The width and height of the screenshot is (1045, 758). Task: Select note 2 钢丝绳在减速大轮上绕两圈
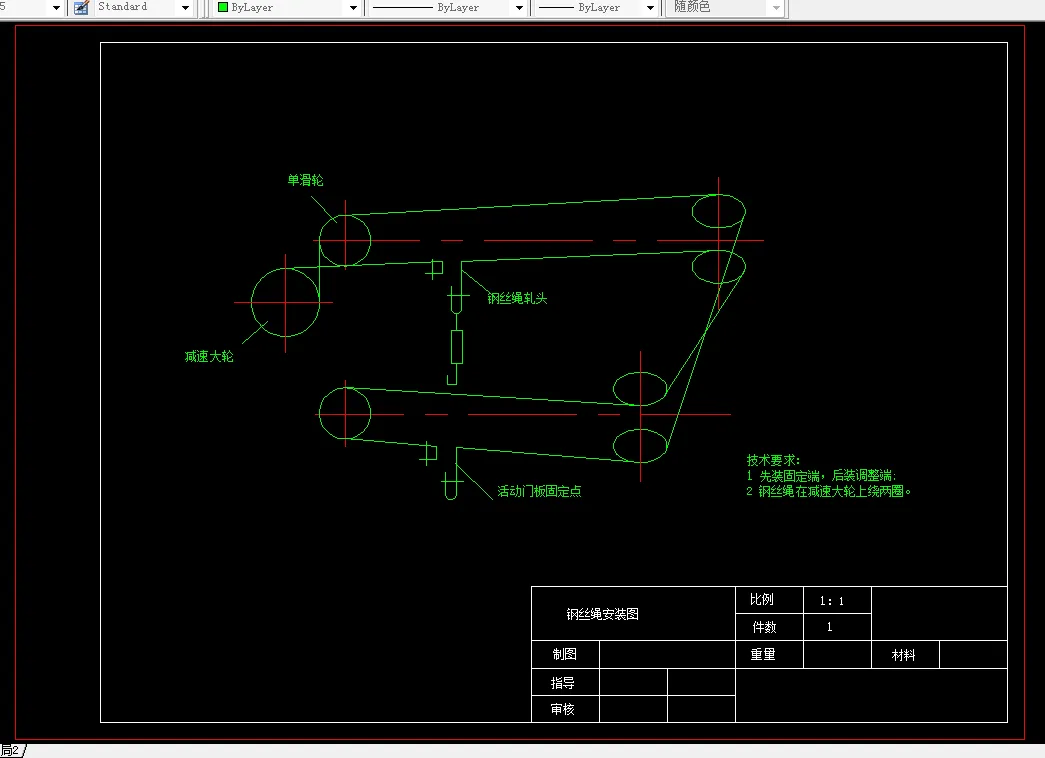tap(828, 491)
